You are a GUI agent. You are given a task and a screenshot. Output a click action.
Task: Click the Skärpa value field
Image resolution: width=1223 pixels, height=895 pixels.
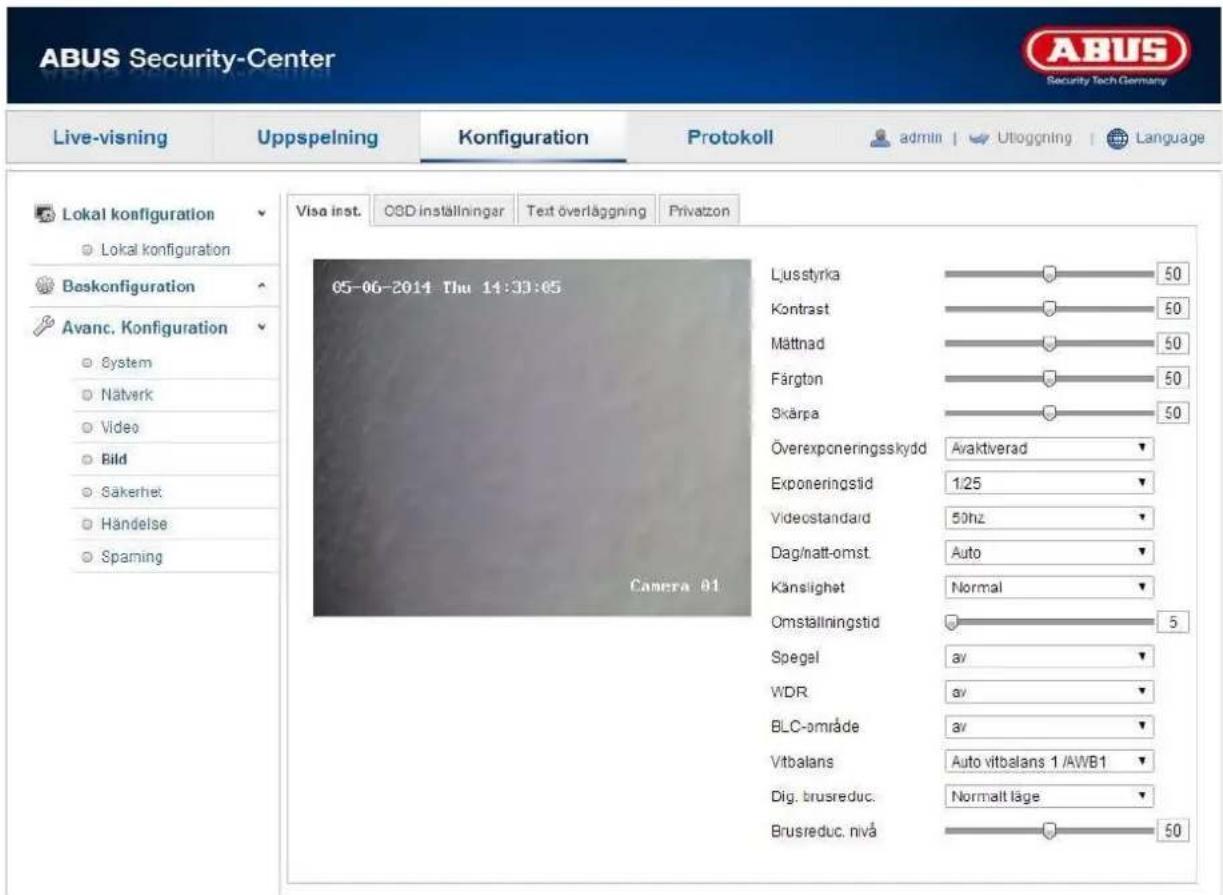[1172, 413]
